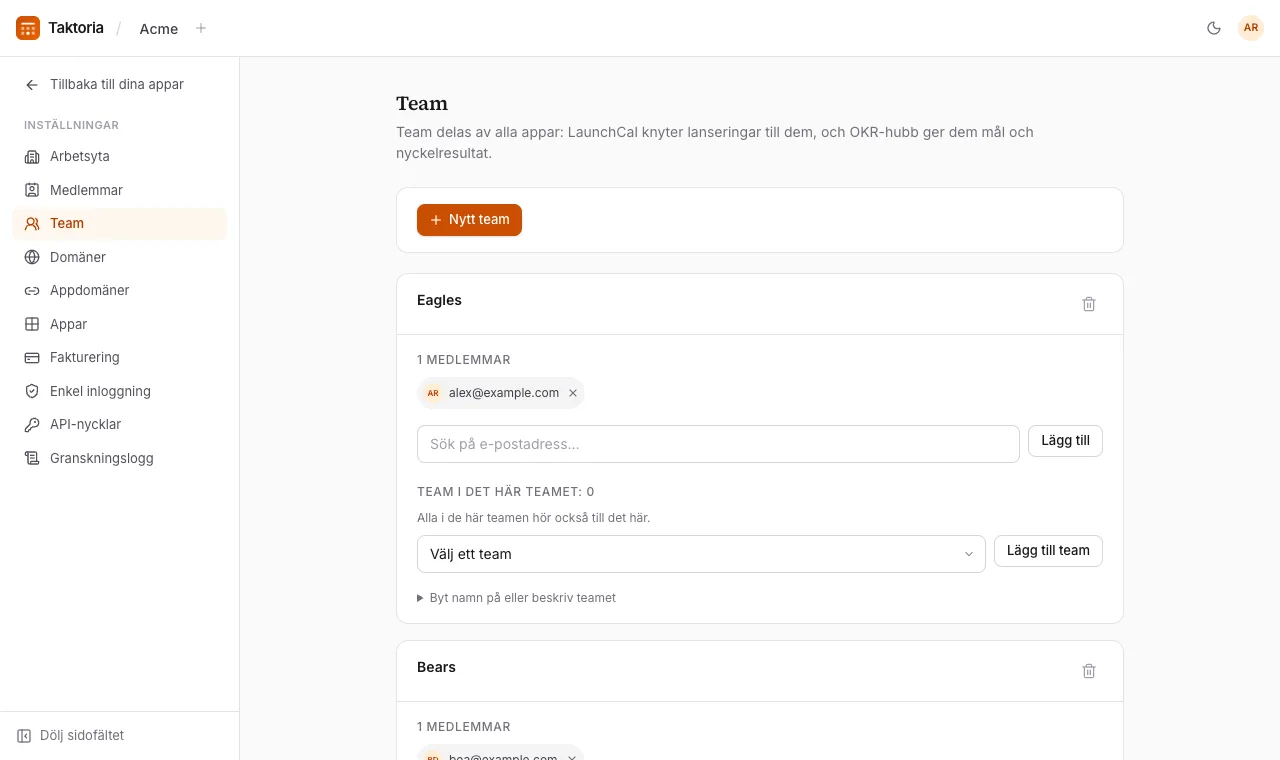
Task: Click the Enkel inloggning shield icon
Action: [32, 391]
